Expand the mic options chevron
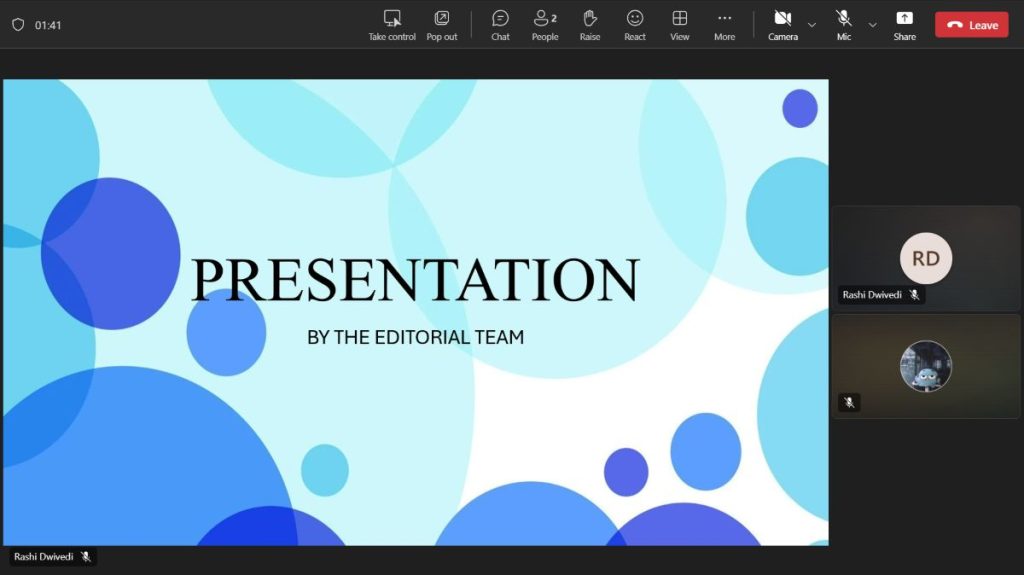This screenshot has width=1024, height=575. (x=872, y=25)
